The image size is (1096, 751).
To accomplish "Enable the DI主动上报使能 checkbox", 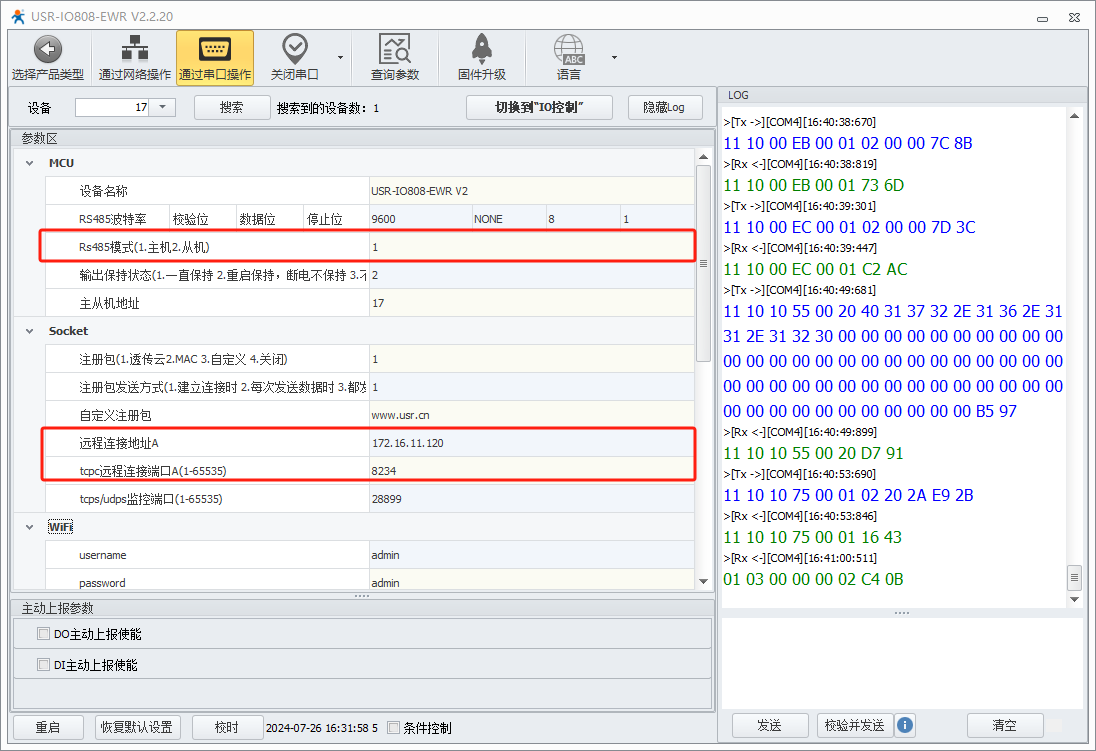I will tap(43, 665).
